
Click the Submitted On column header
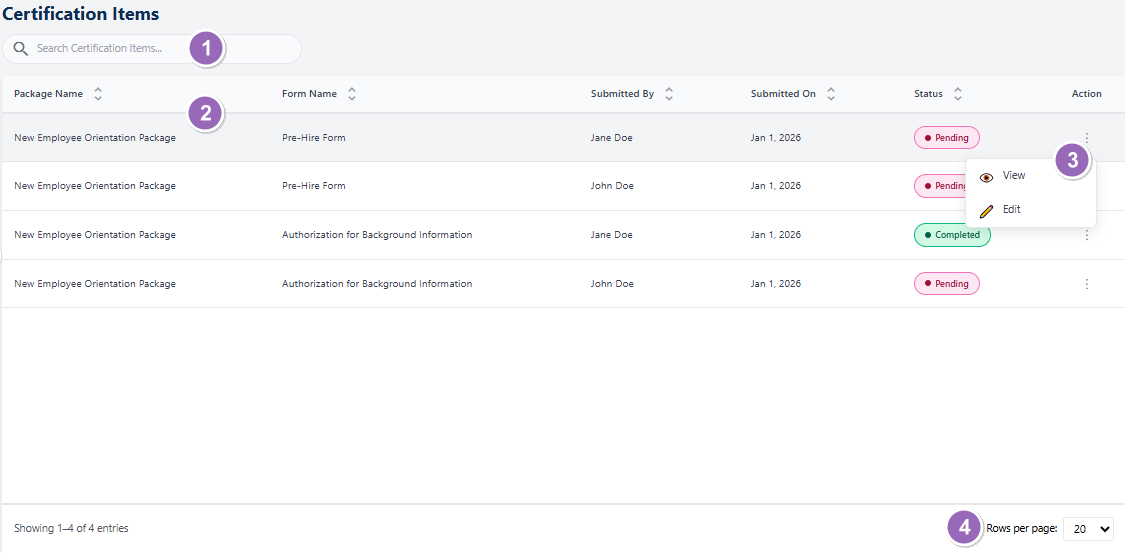click(783, 94)
